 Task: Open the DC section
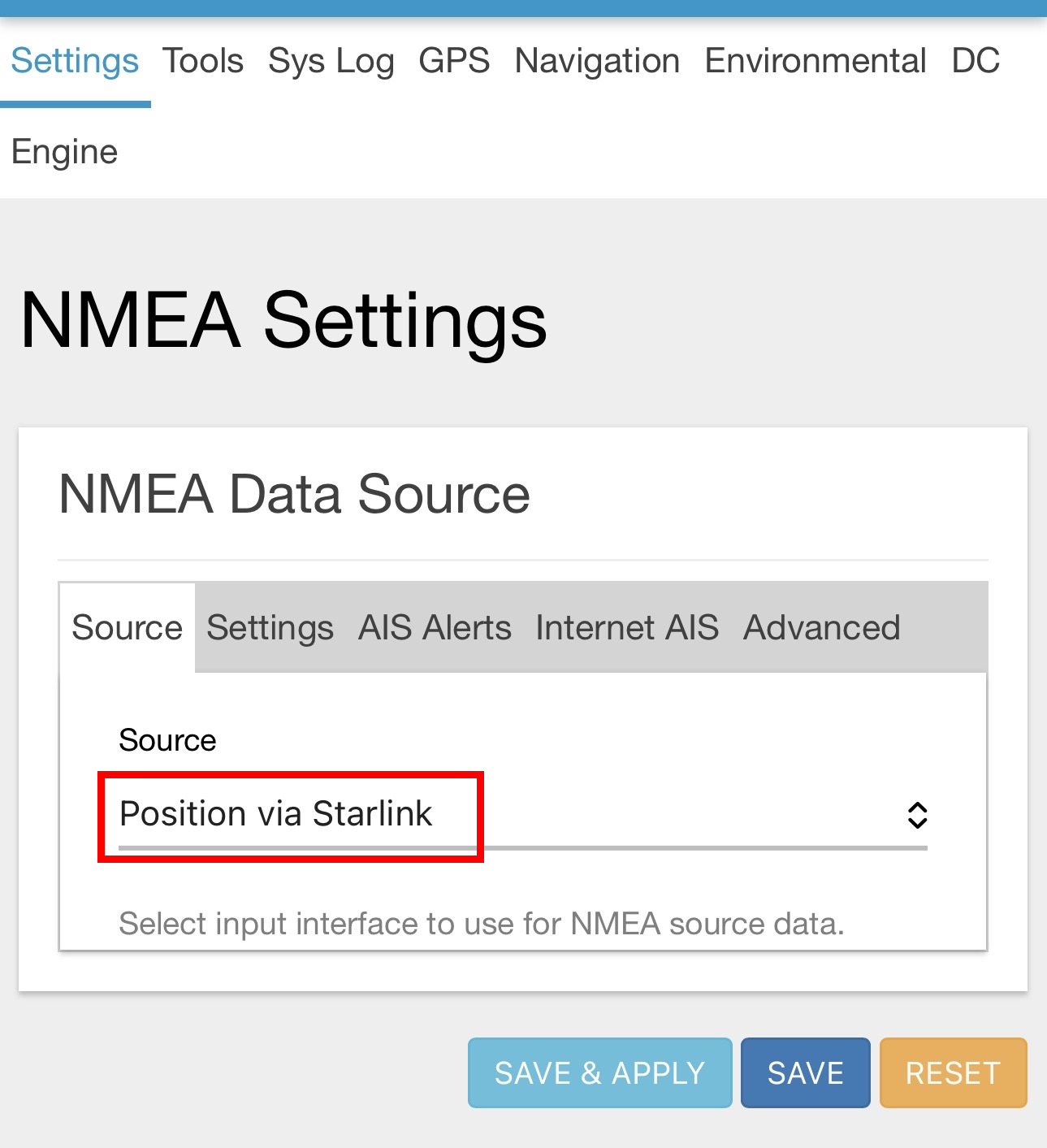(976, 61)
